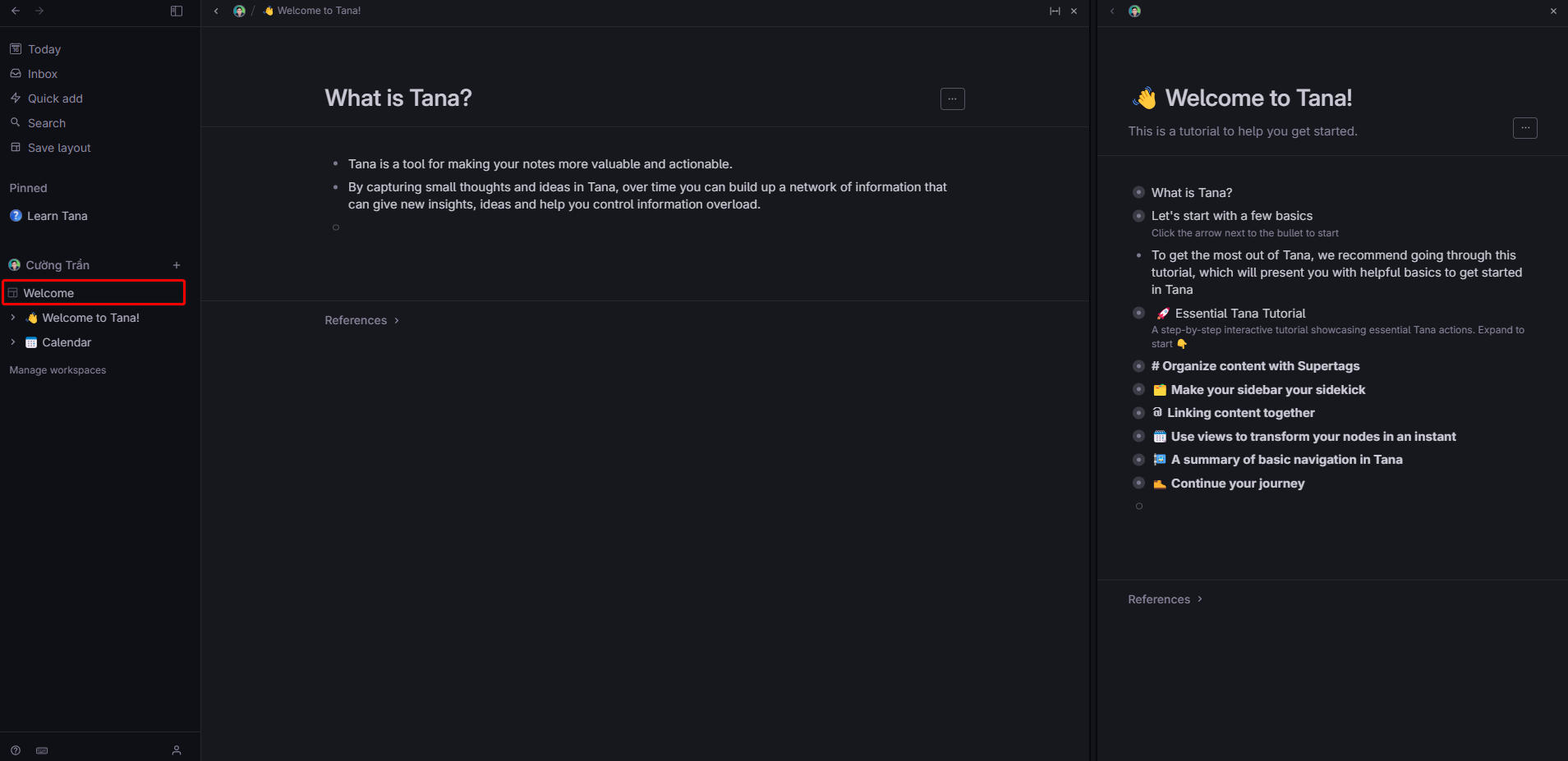Toggle the Linking content together bullet
Image resolution: width=1568 pixels, height=761 pixels.
[x=1138, y=413]
